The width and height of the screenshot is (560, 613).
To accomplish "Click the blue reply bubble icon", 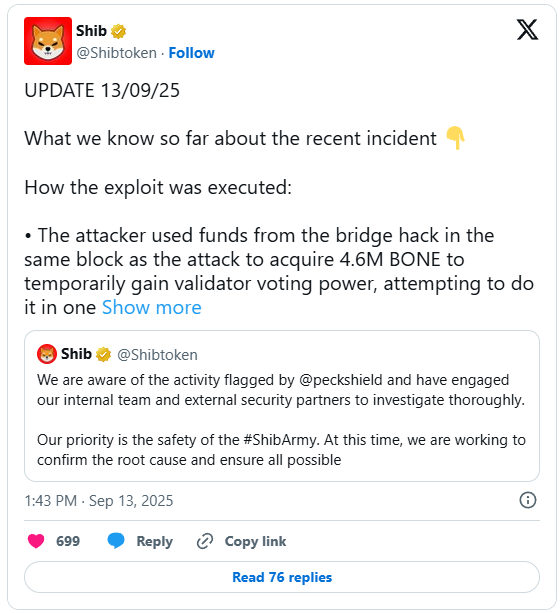I will tap(116, 541).
